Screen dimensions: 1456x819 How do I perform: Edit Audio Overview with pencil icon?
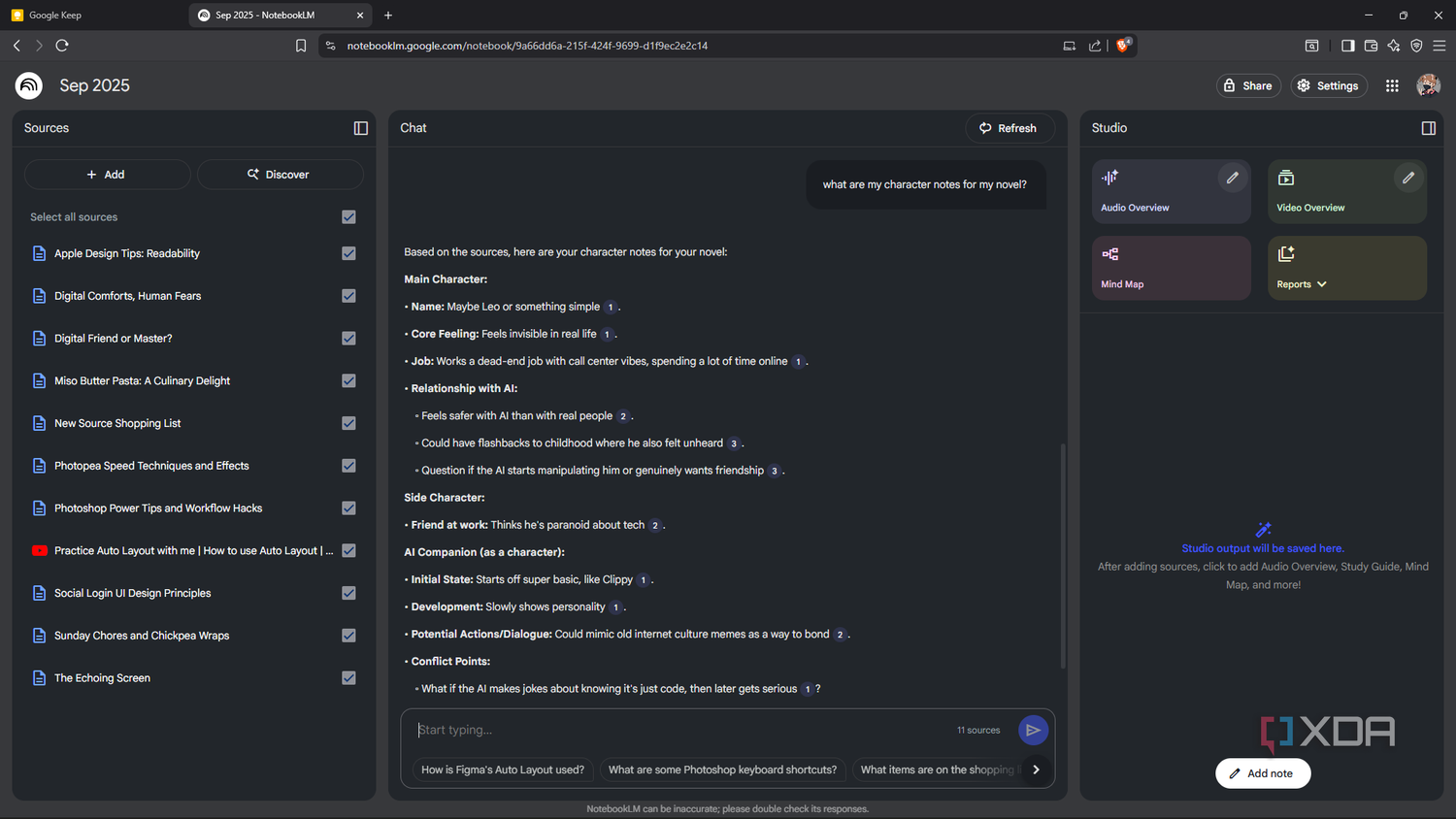click(1233, 178)
